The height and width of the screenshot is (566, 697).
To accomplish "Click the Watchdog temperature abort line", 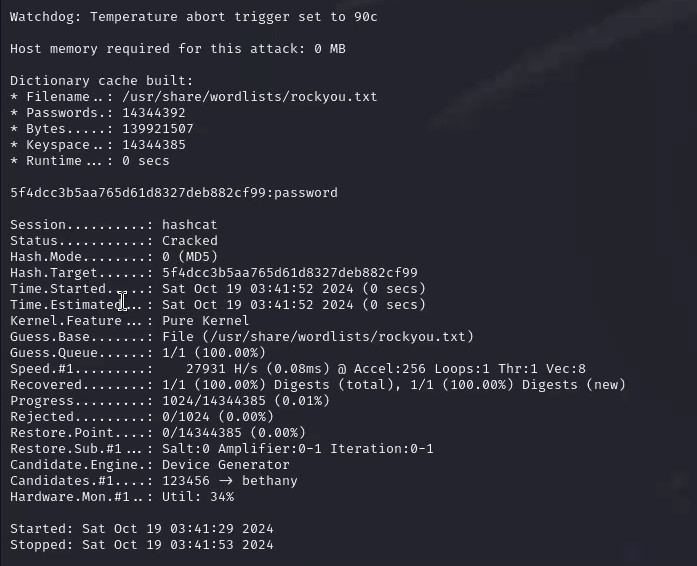I will 194,17.
